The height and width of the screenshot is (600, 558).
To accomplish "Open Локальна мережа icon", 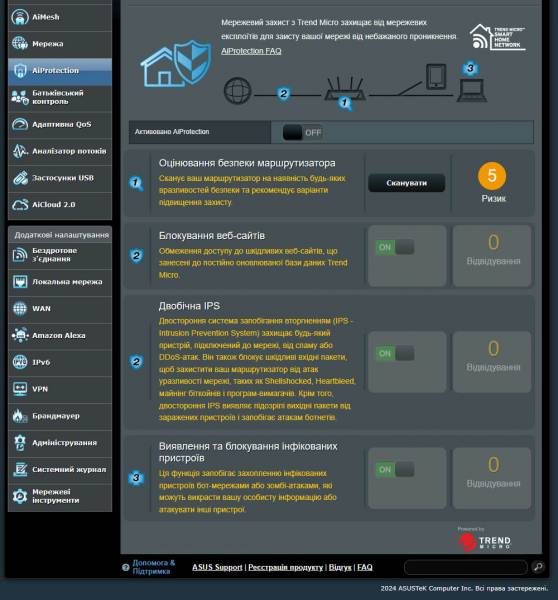I will 20,282.
